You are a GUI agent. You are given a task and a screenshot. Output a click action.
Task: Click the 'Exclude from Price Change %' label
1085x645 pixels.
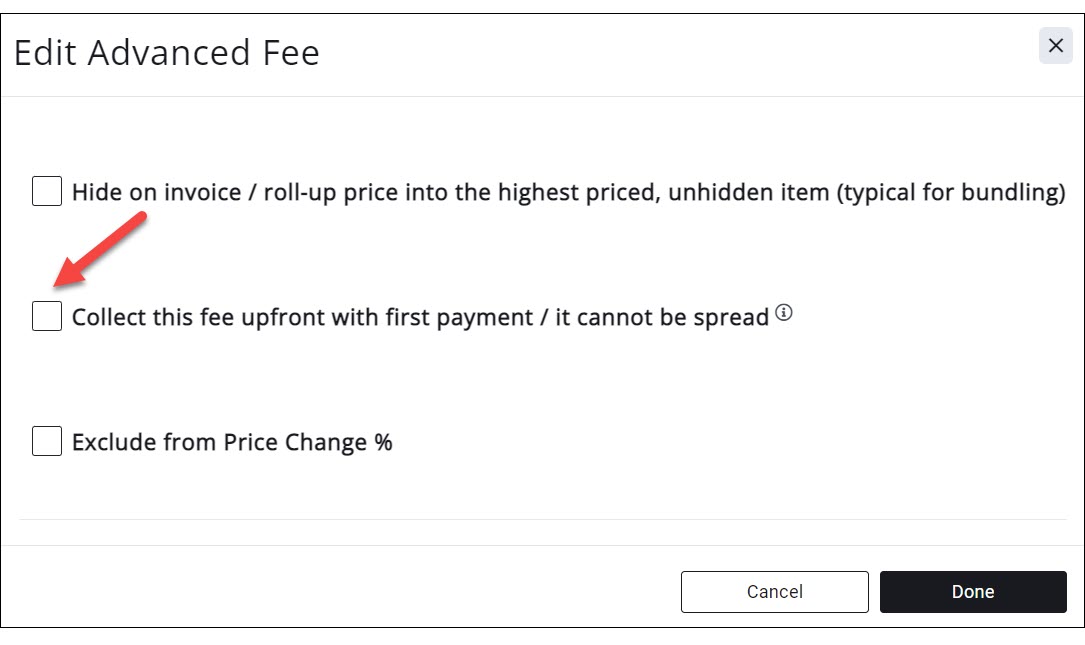[232, 442]
